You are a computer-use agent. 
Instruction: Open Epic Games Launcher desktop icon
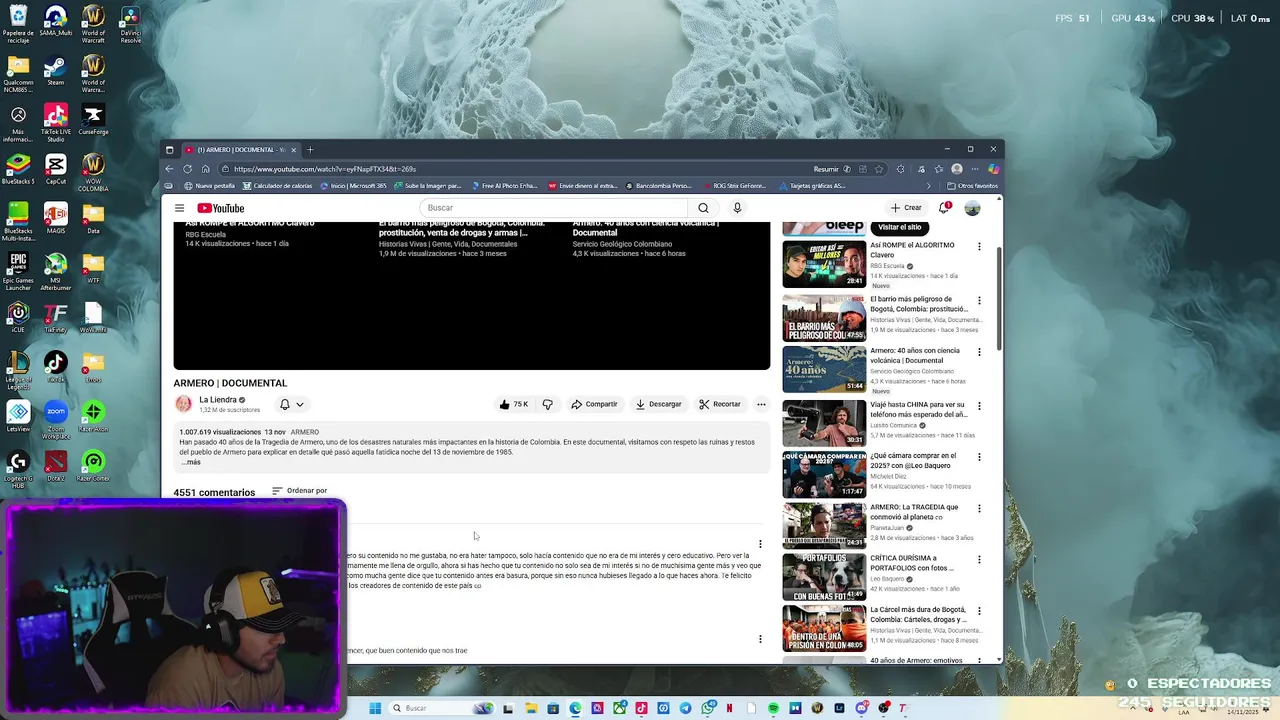pos(18,270)
